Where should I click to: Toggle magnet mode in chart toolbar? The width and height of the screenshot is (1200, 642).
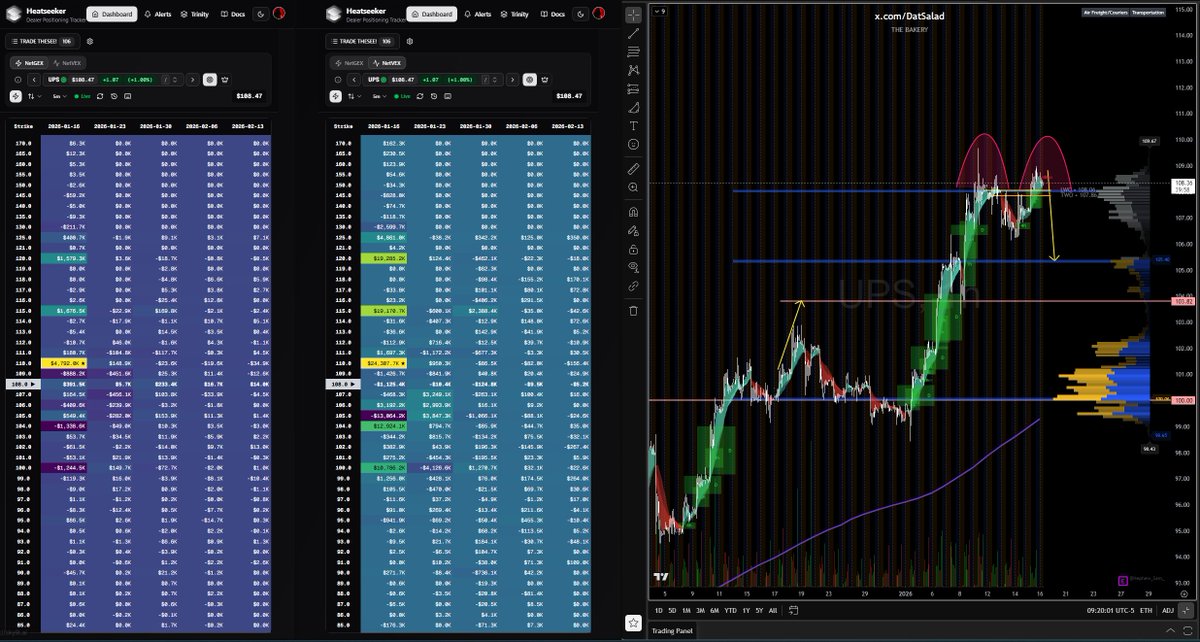click(633, 212)
